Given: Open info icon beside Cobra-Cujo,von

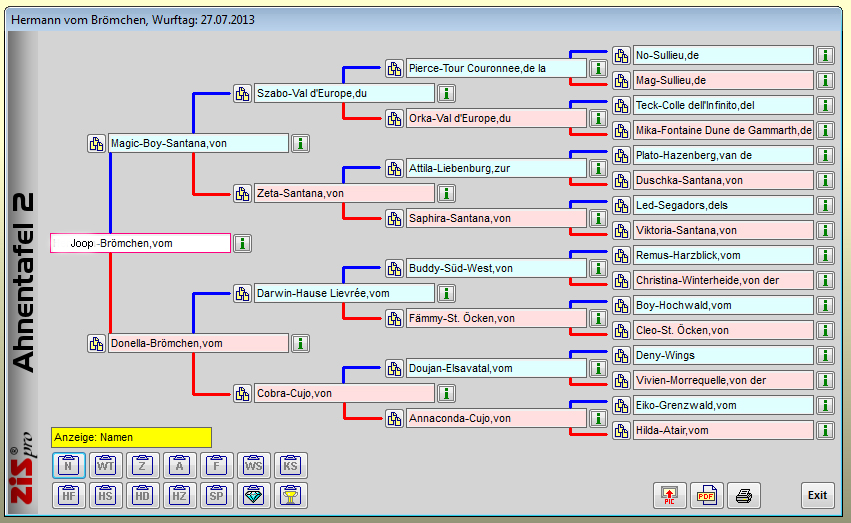Looking at the screenshot, I should [x=446, y=394].
